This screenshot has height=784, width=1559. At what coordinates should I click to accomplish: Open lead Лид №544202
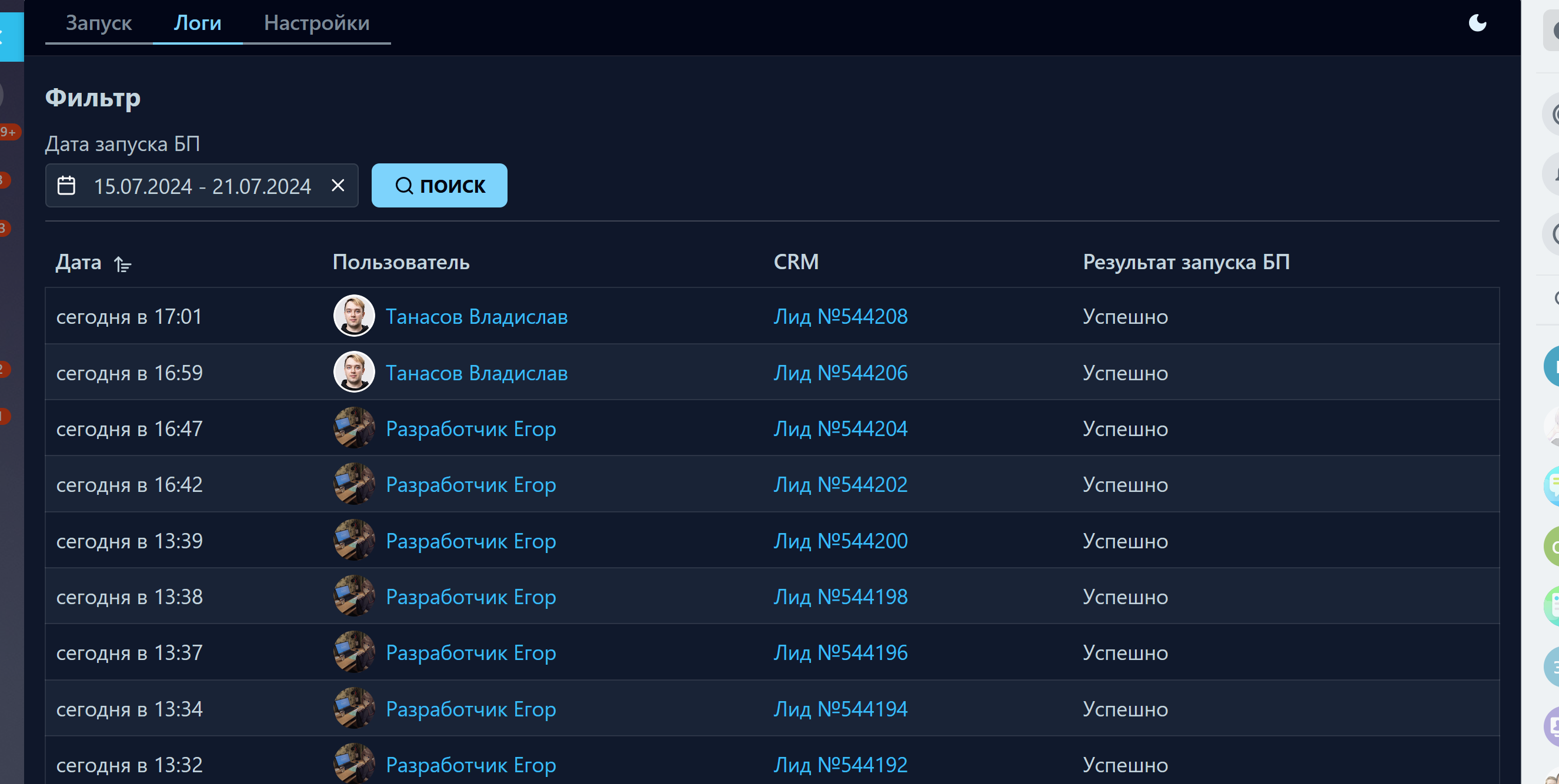tap(840, 484)
